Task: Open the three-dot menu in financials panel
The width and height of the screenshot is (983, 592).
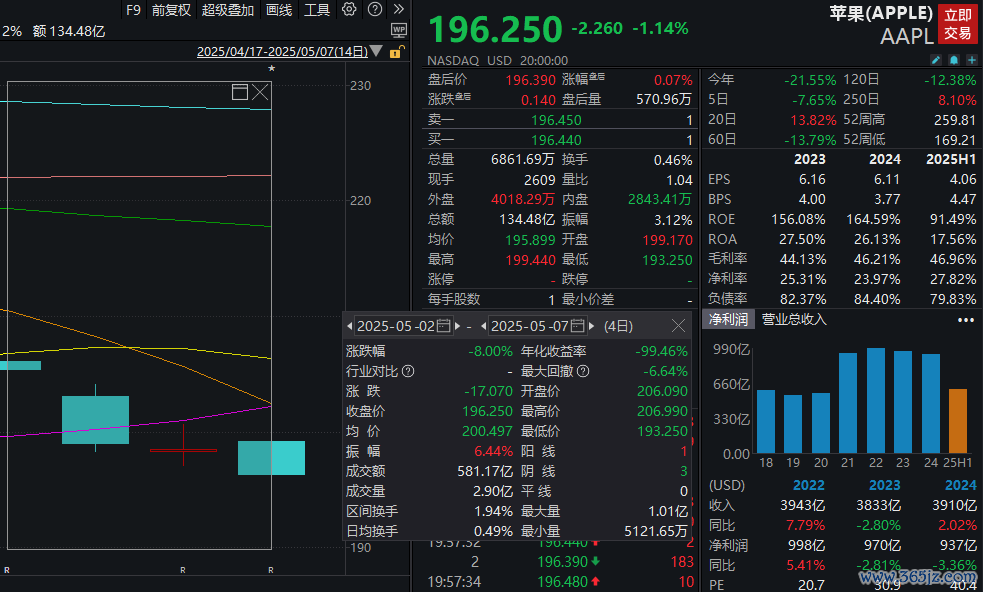Action: click(965, 320)
